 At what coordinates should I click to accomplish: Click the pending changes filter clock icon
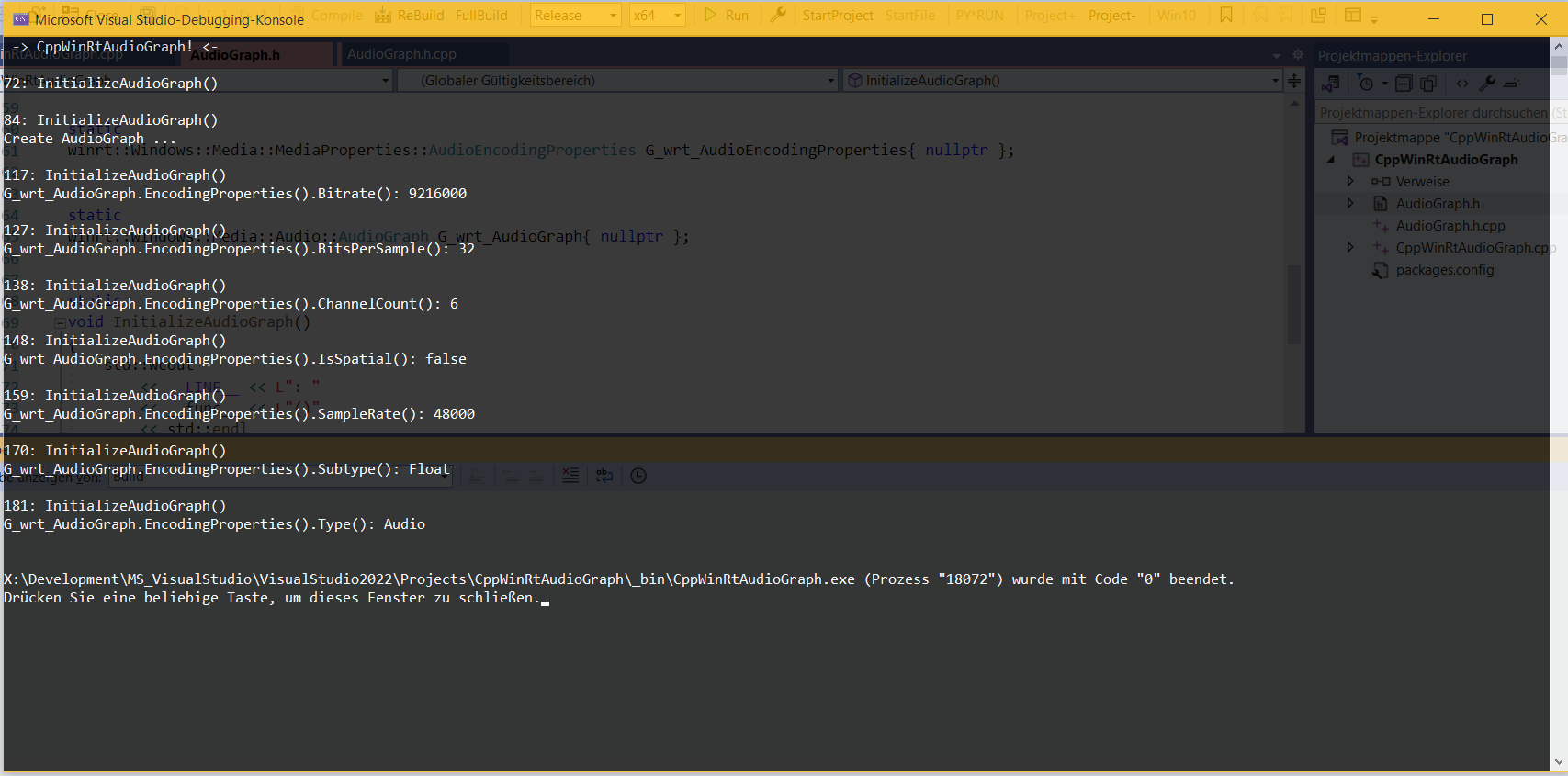[1366, 84]
